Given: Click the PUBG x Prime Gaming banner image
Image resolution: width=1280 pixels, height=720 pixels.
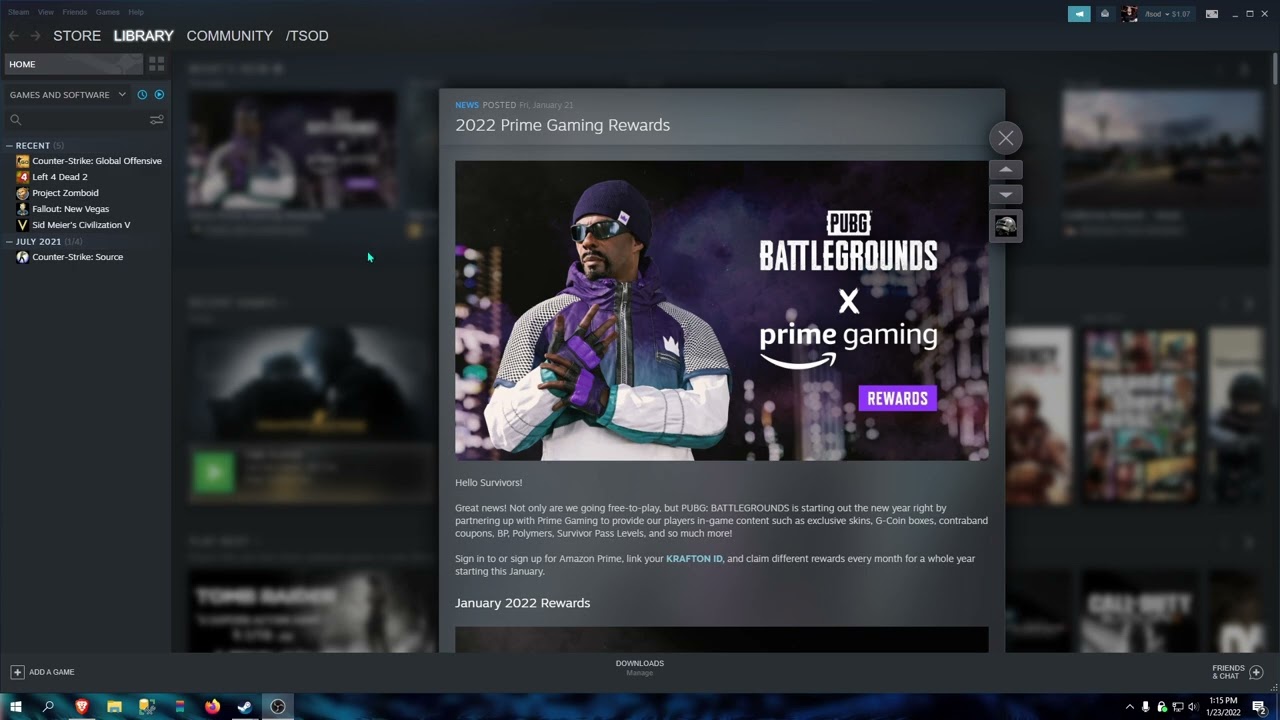Looking at the screenshot, I should point(721,311).
